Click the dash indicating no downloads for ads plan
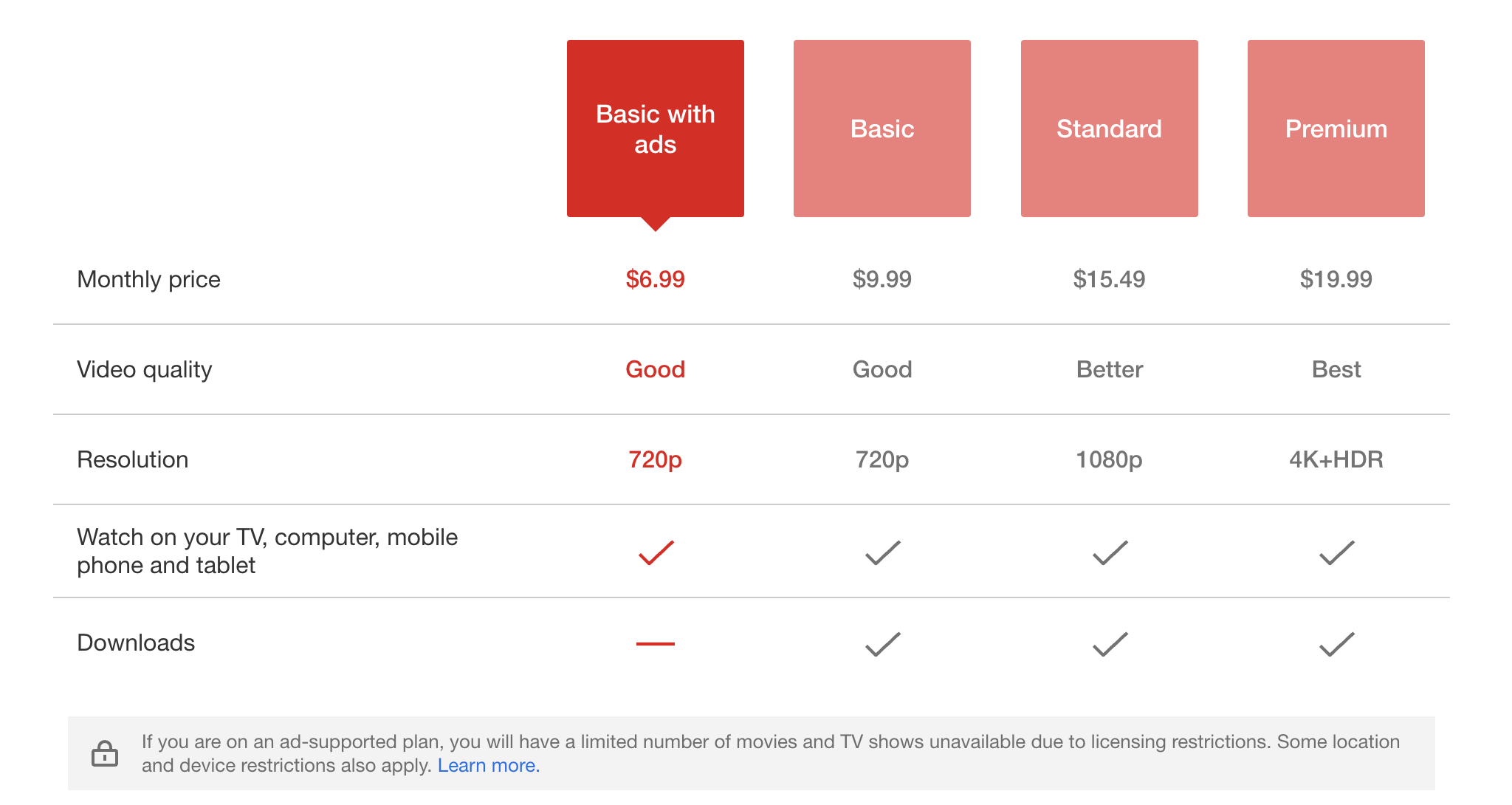Viewport: 1512px width, 805px height. pyautogui.click(x=655, y=643)
